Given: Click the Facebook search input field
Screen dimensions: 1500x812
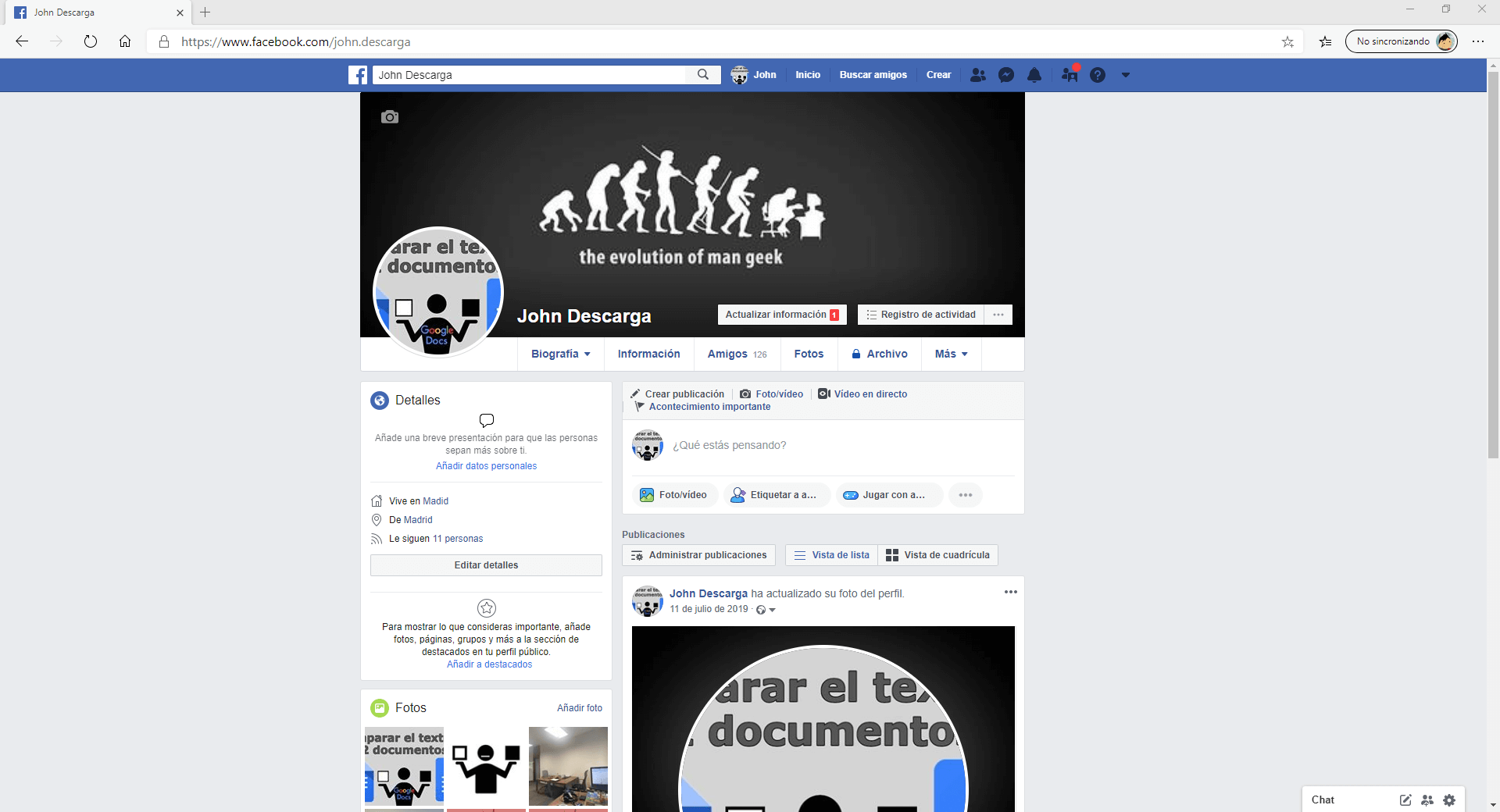Looking at the screenshot, I should pos(530,75).
